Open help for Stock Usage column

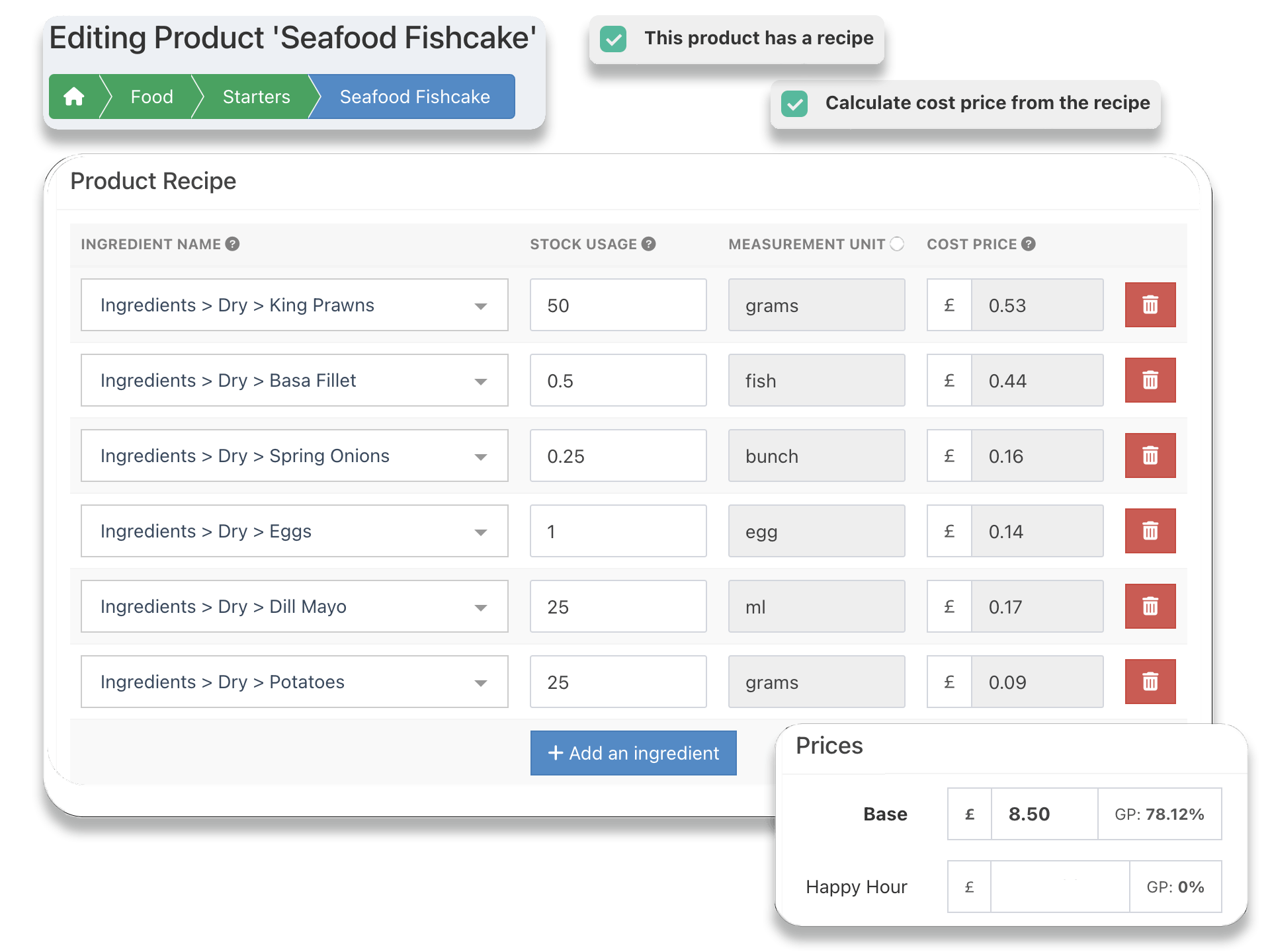(648, 243)
